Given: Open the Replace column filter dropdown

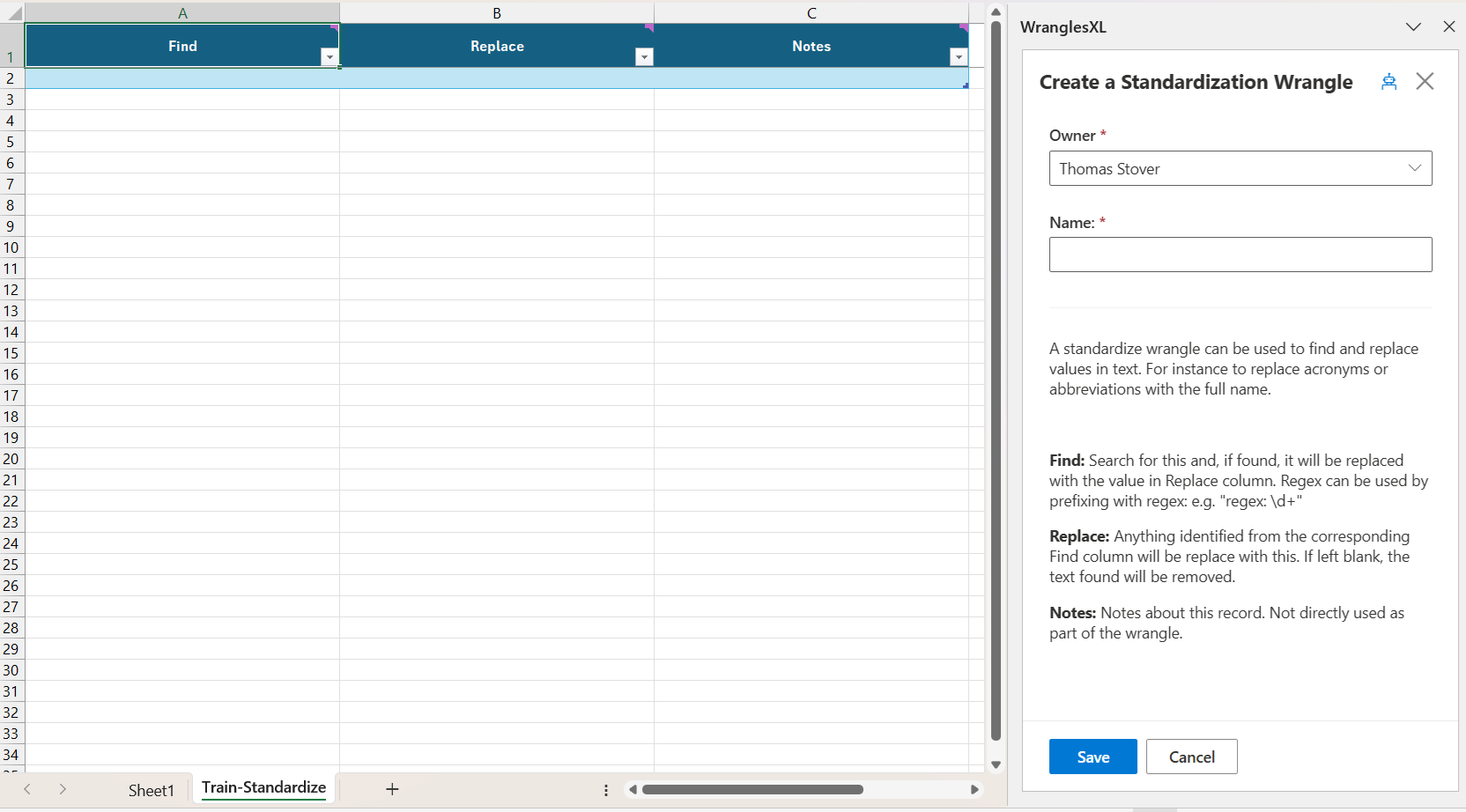Looking at the screenshot, I should click(x=644, y=57).
